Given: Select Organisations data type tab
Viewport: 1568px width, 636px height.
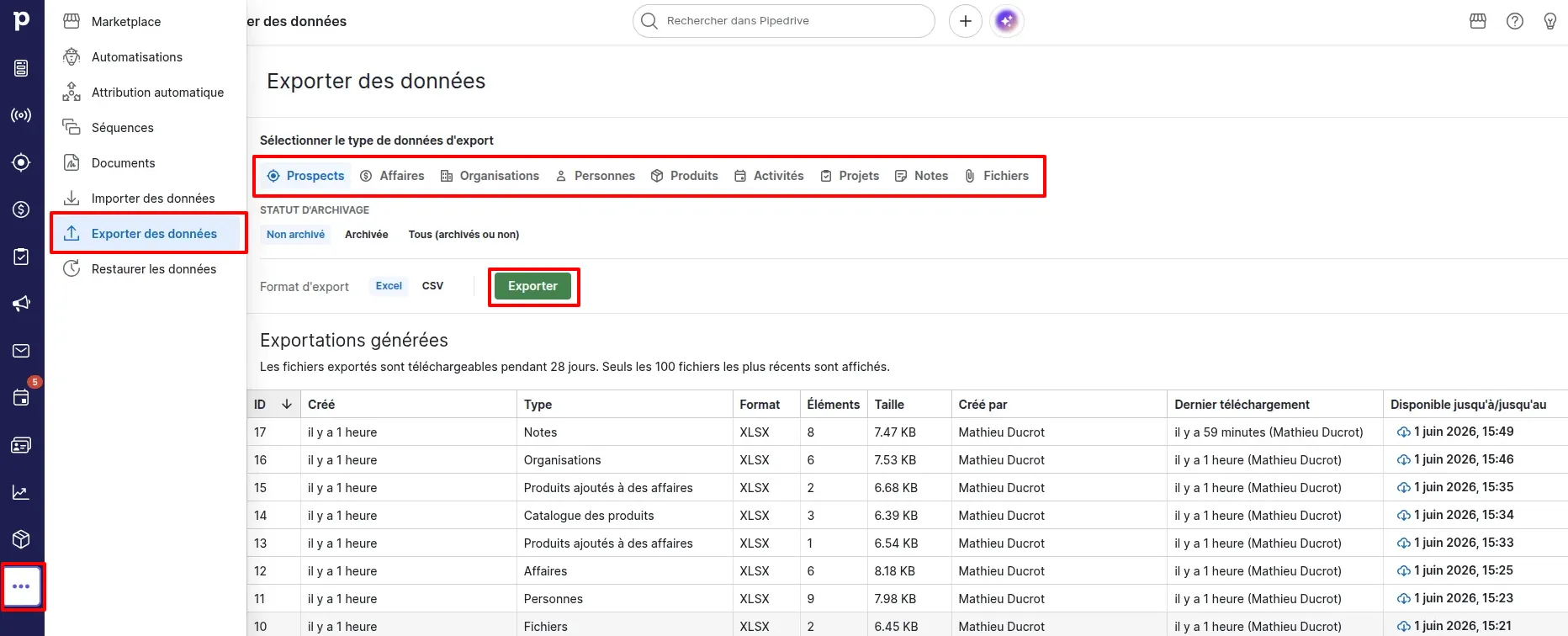Looking at the screenshot, I should (490, 176).
